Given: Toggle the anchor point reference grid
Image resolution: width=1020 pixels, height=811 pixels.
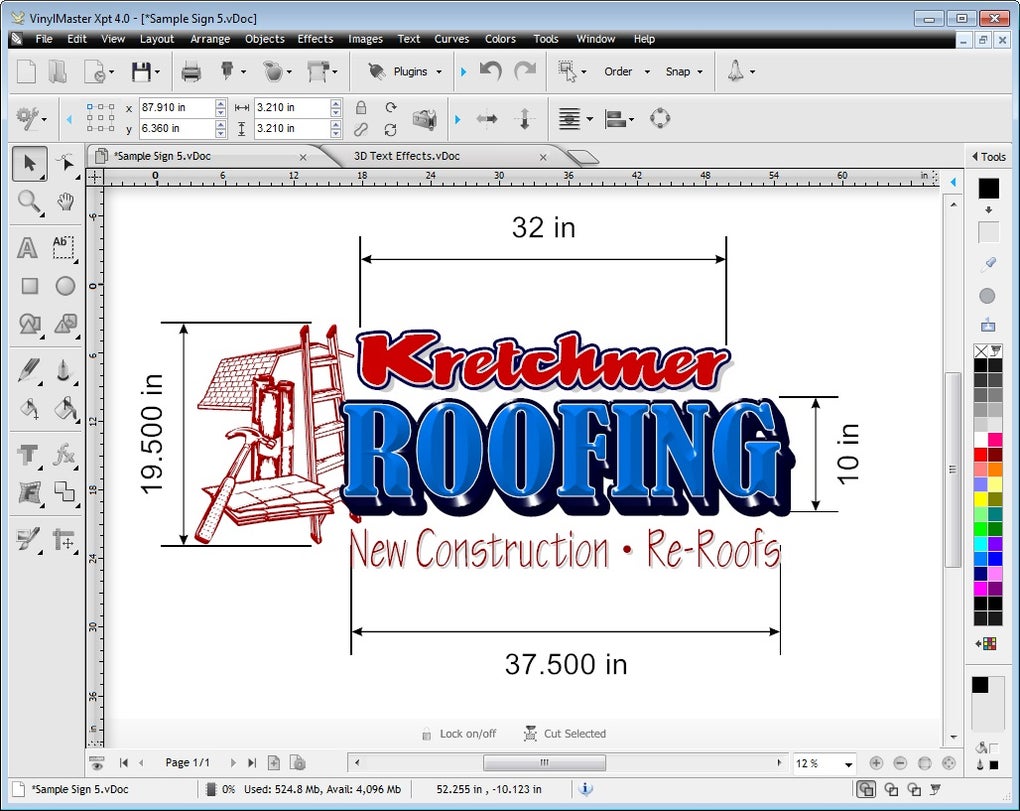Looking at the screenshot, I should click(101, 118).
